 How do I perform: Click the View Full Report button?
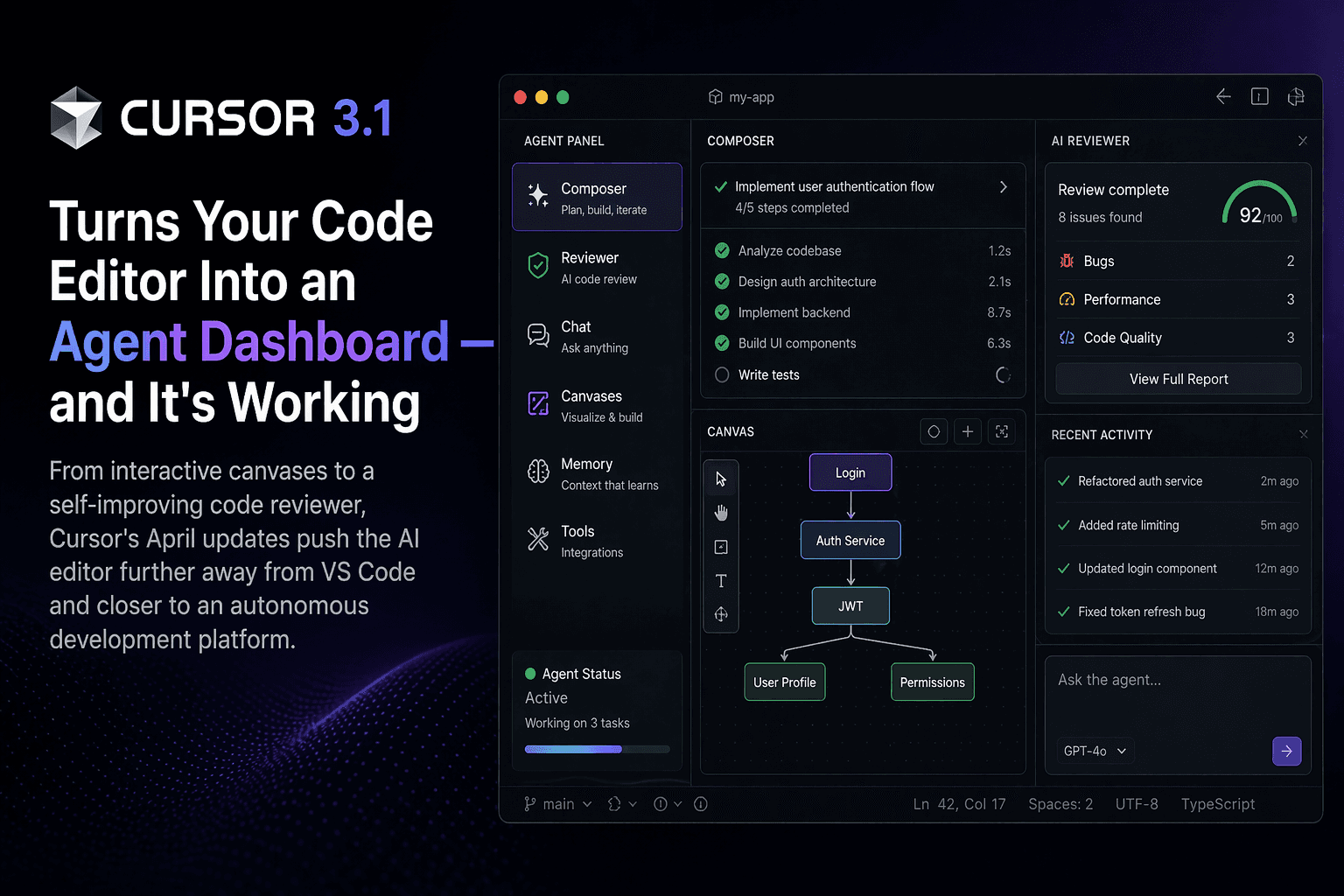pyautogui.click(x=1178, y=379)
